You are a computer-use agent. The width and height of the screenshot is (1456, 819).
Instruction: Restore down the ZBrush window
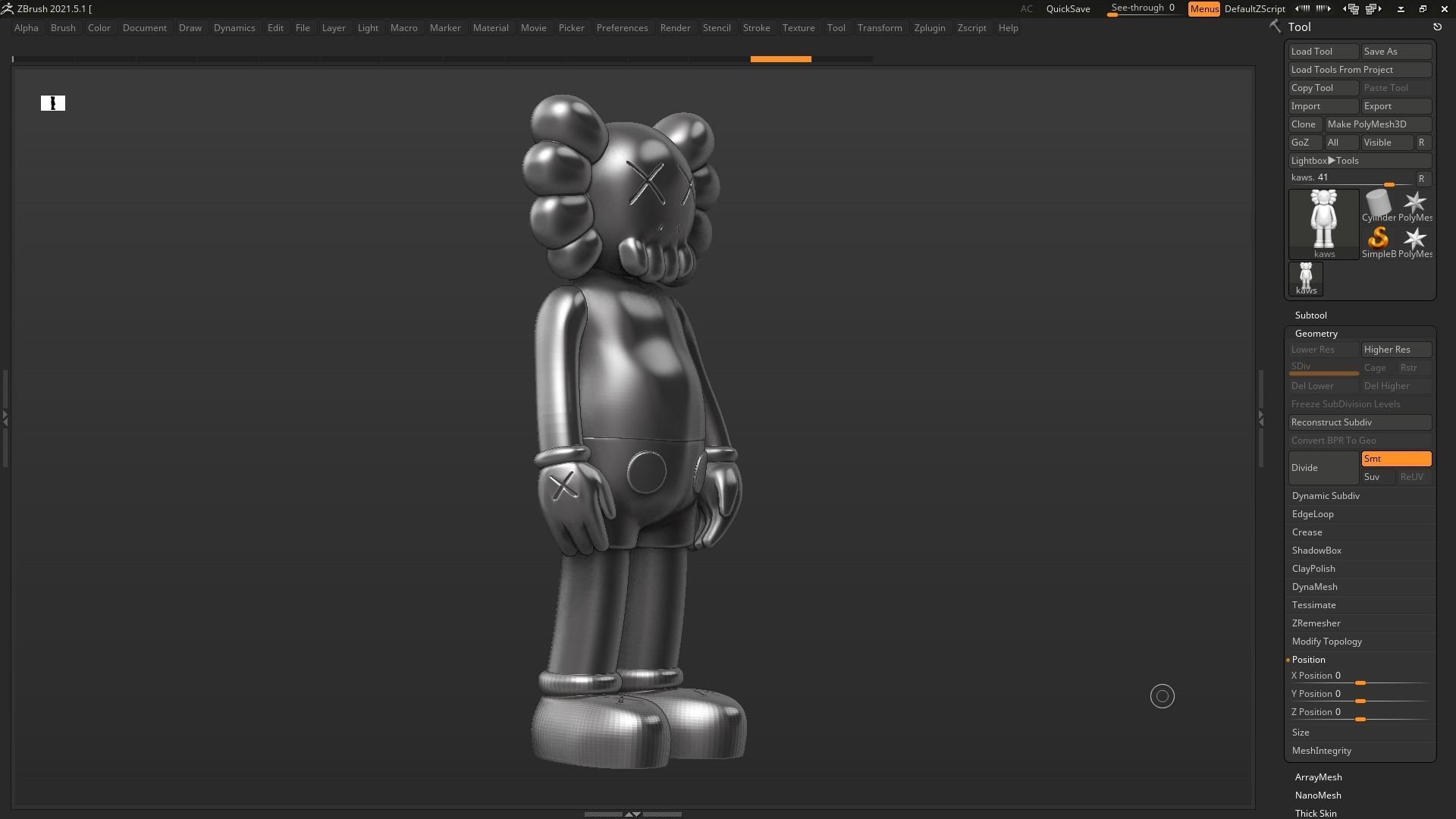(x=1423, y=8)
